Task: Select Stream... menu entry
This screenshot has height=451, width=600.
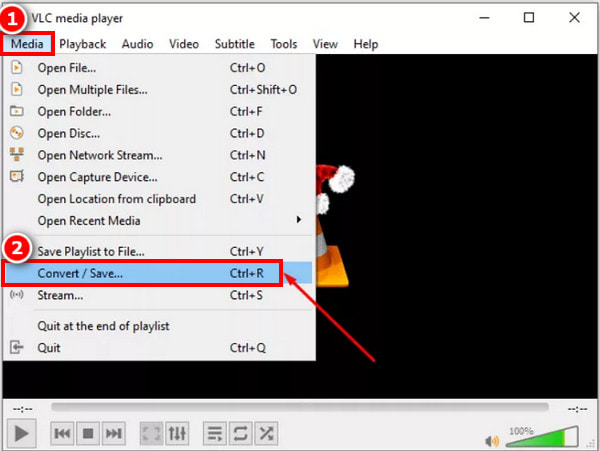Action: 159,295
